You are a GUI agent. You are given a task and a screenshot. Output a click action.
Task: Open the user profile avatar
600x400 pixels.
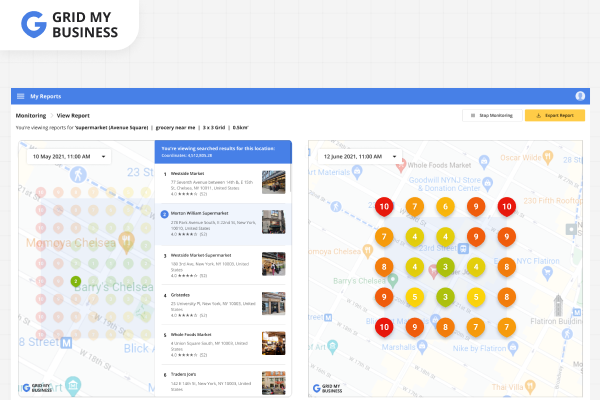point(580,96)
